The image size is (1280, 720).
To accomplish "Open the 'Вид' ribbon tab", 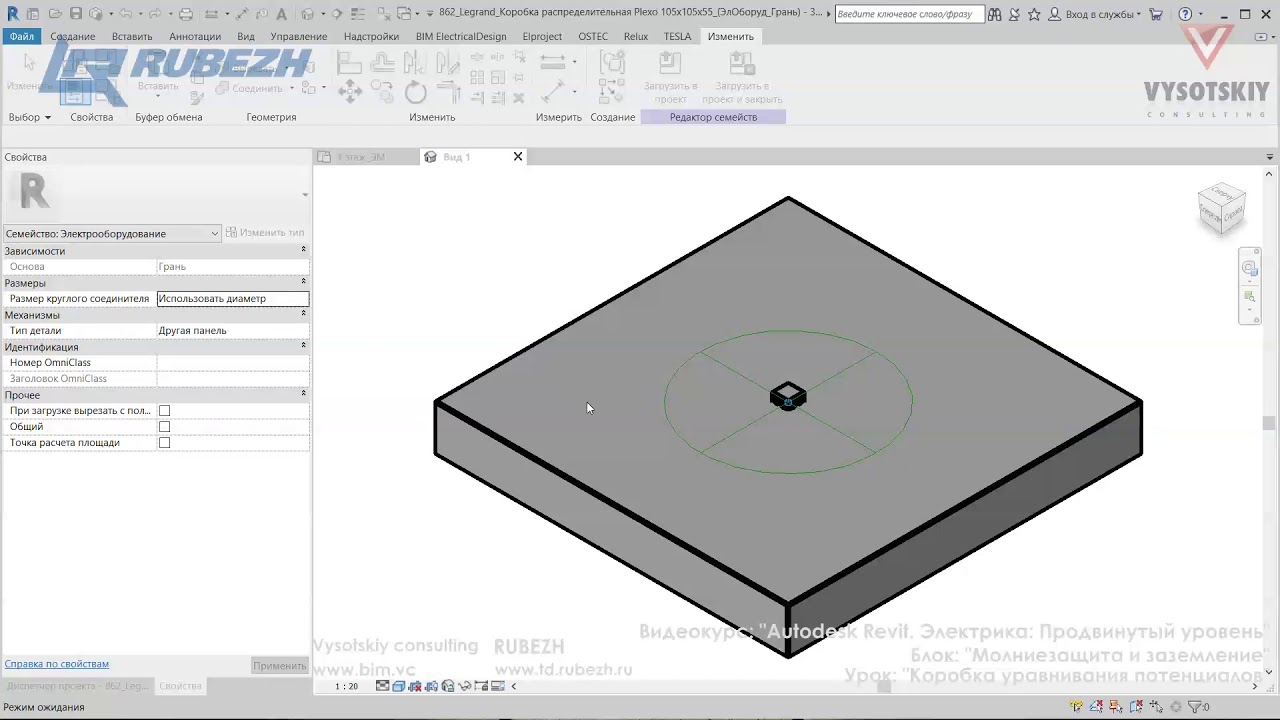I will (246, 36).
